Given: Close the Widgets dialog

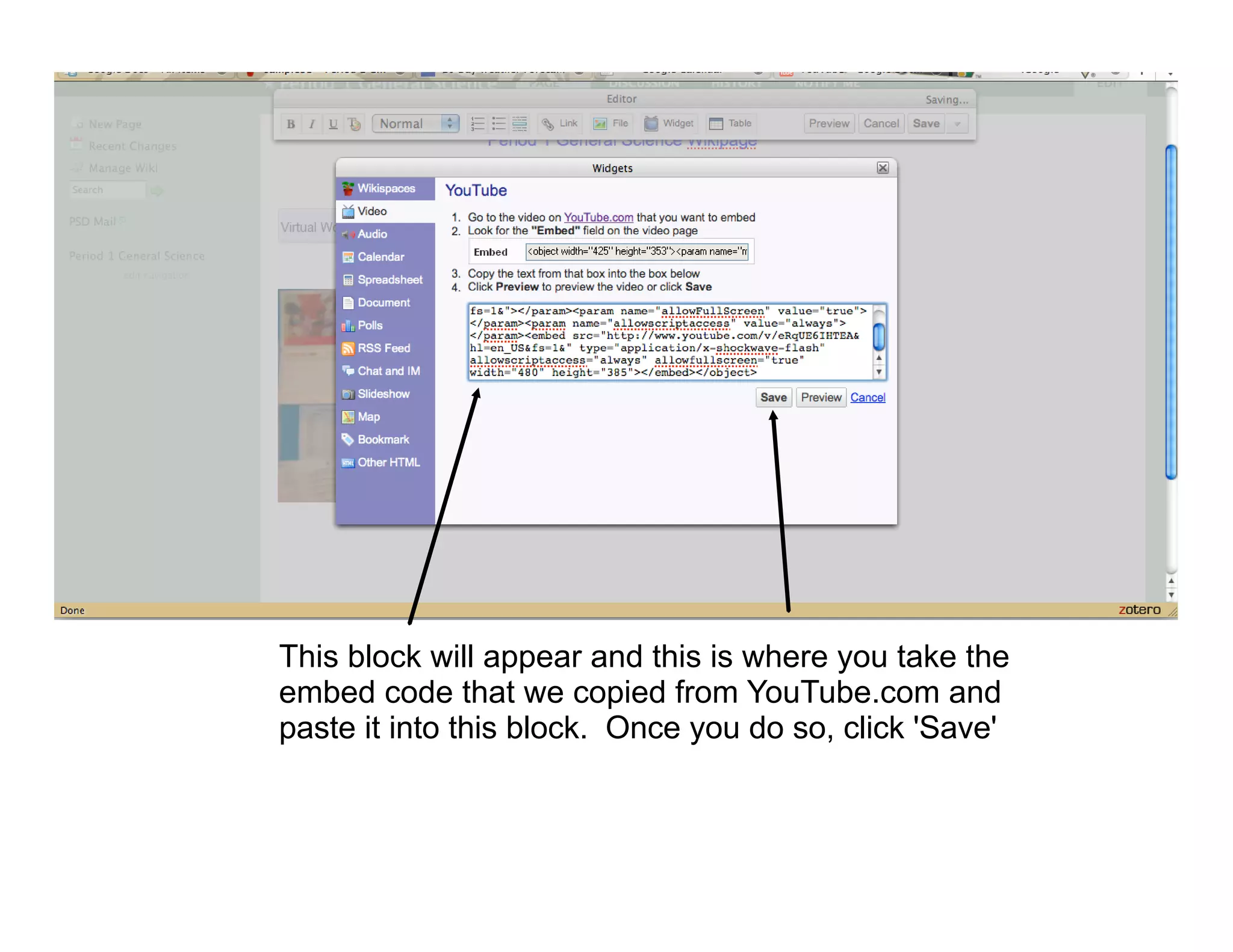Looking at the screenshot, I should [883, 168].
